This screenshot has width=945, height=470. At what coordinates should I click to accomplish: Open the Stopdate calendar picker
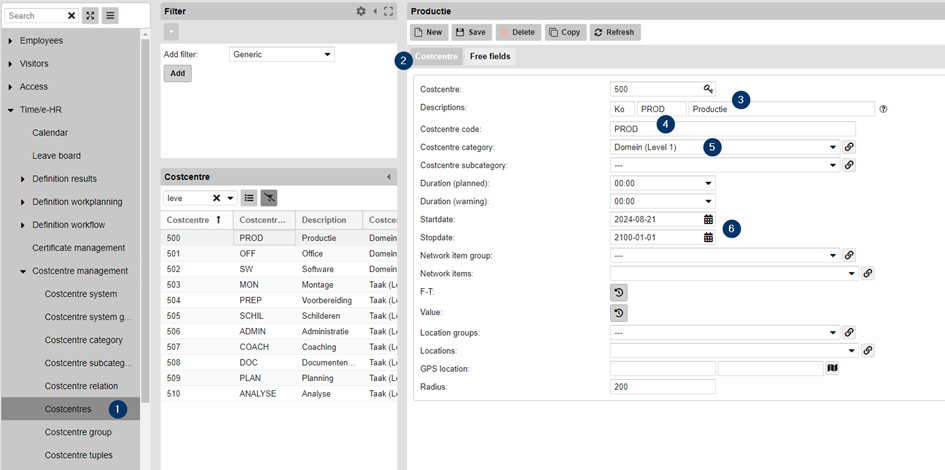coord(708,238)
